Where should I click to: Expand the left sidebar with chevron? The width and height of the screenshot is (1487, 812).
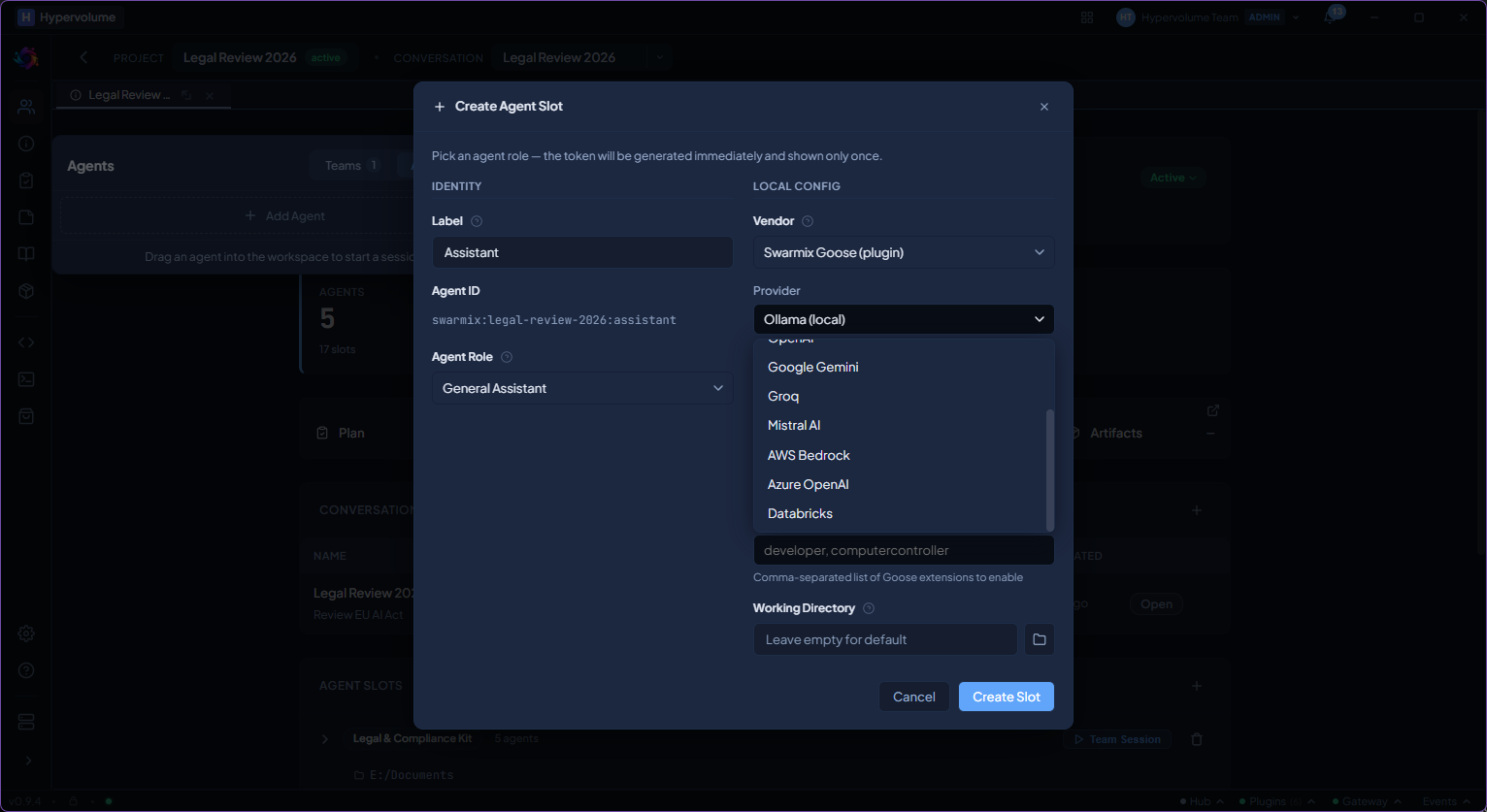pyautogui.click(x=27, y=761)
